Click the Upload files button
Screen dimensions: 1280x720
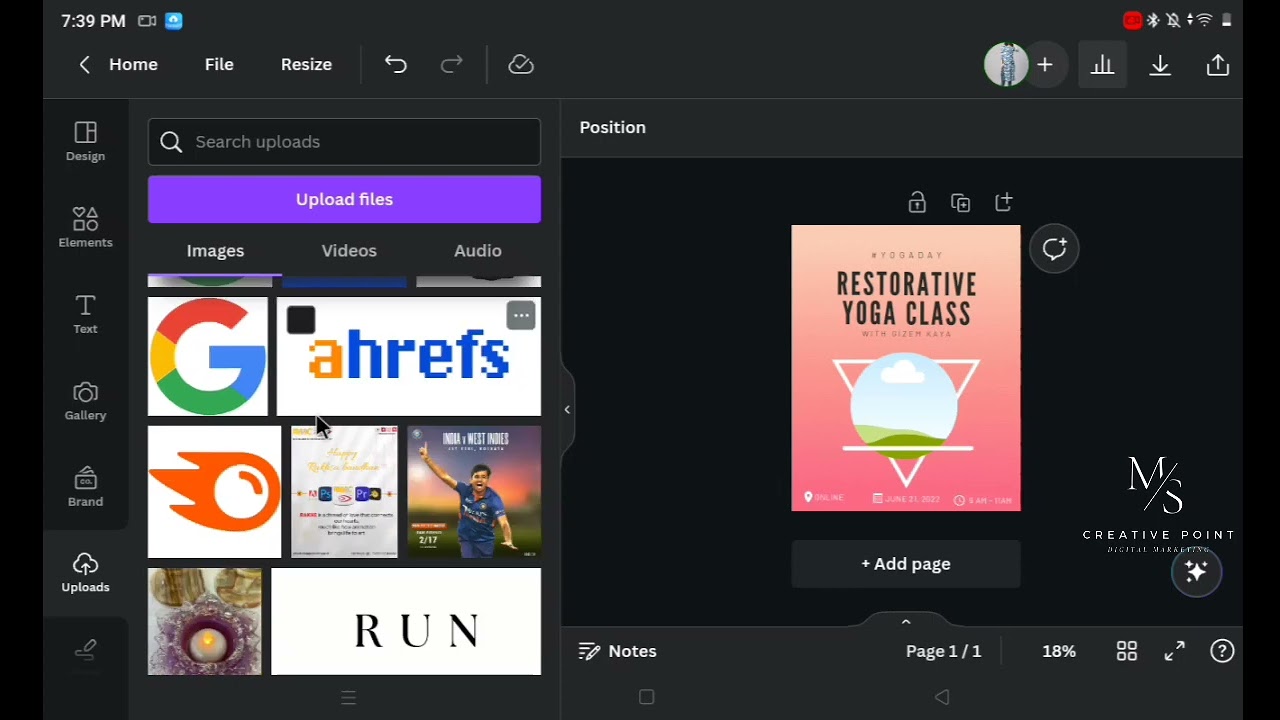[344, 199]
